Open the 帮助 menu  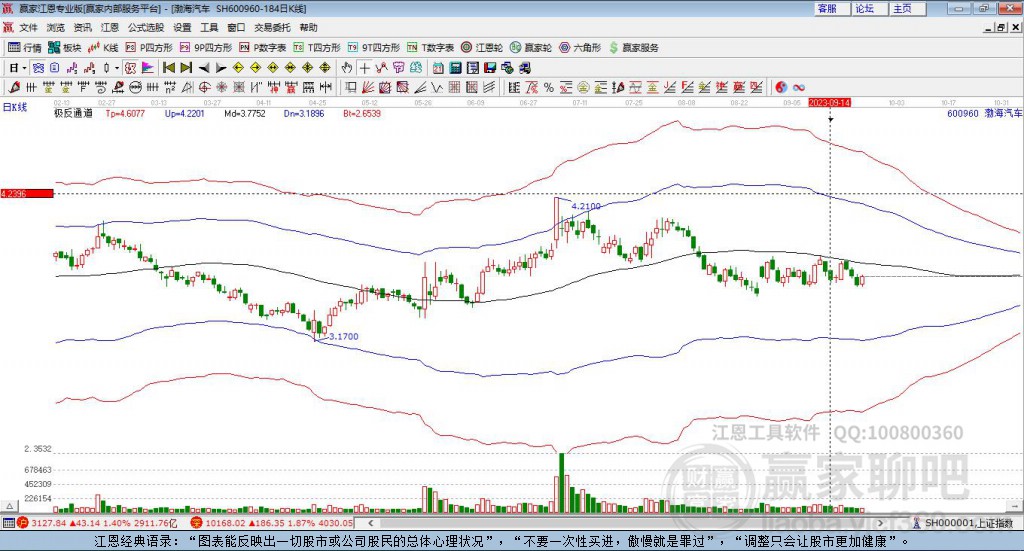(308, 27)
